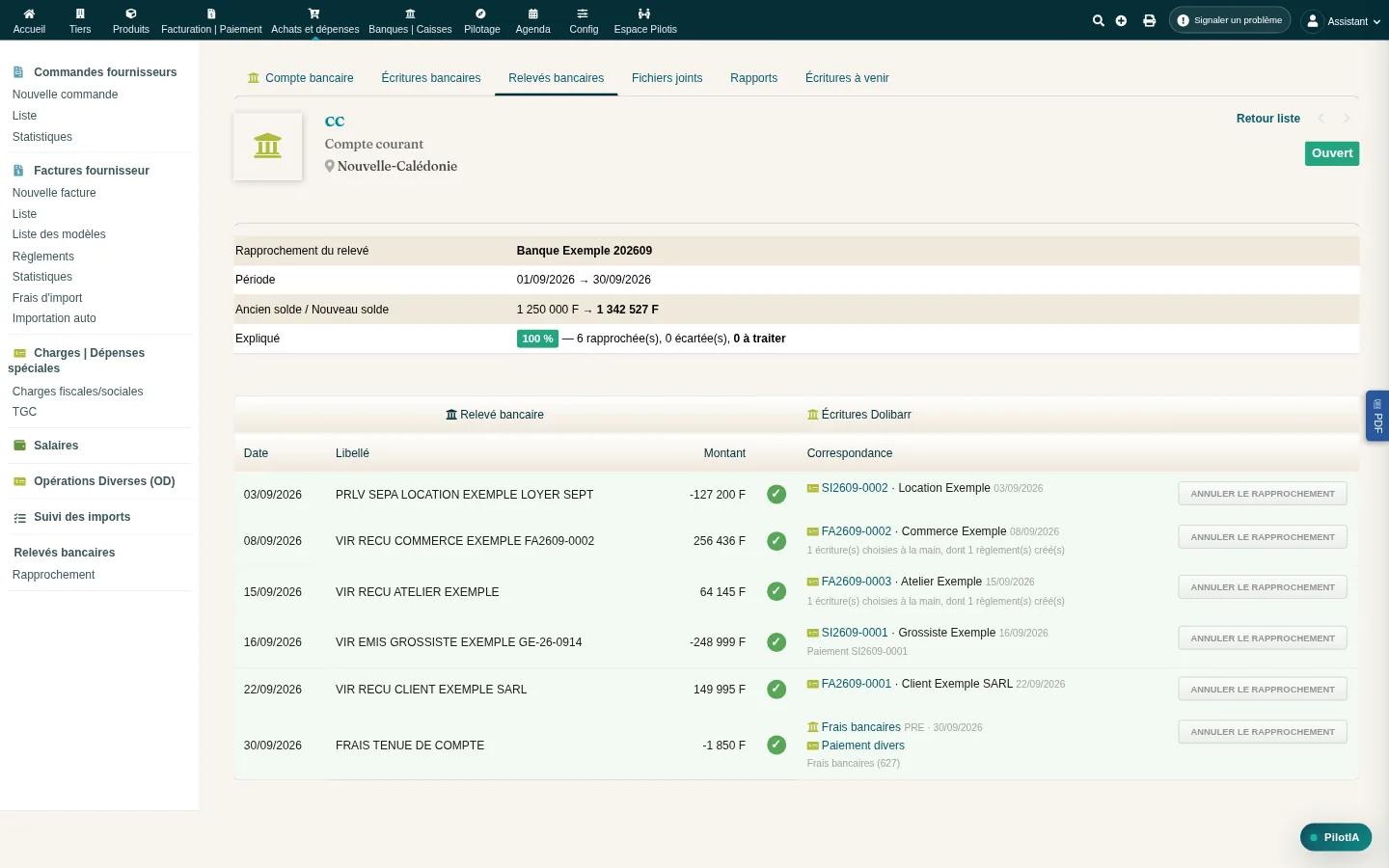Open the Accueil home icon

point(29,20)
